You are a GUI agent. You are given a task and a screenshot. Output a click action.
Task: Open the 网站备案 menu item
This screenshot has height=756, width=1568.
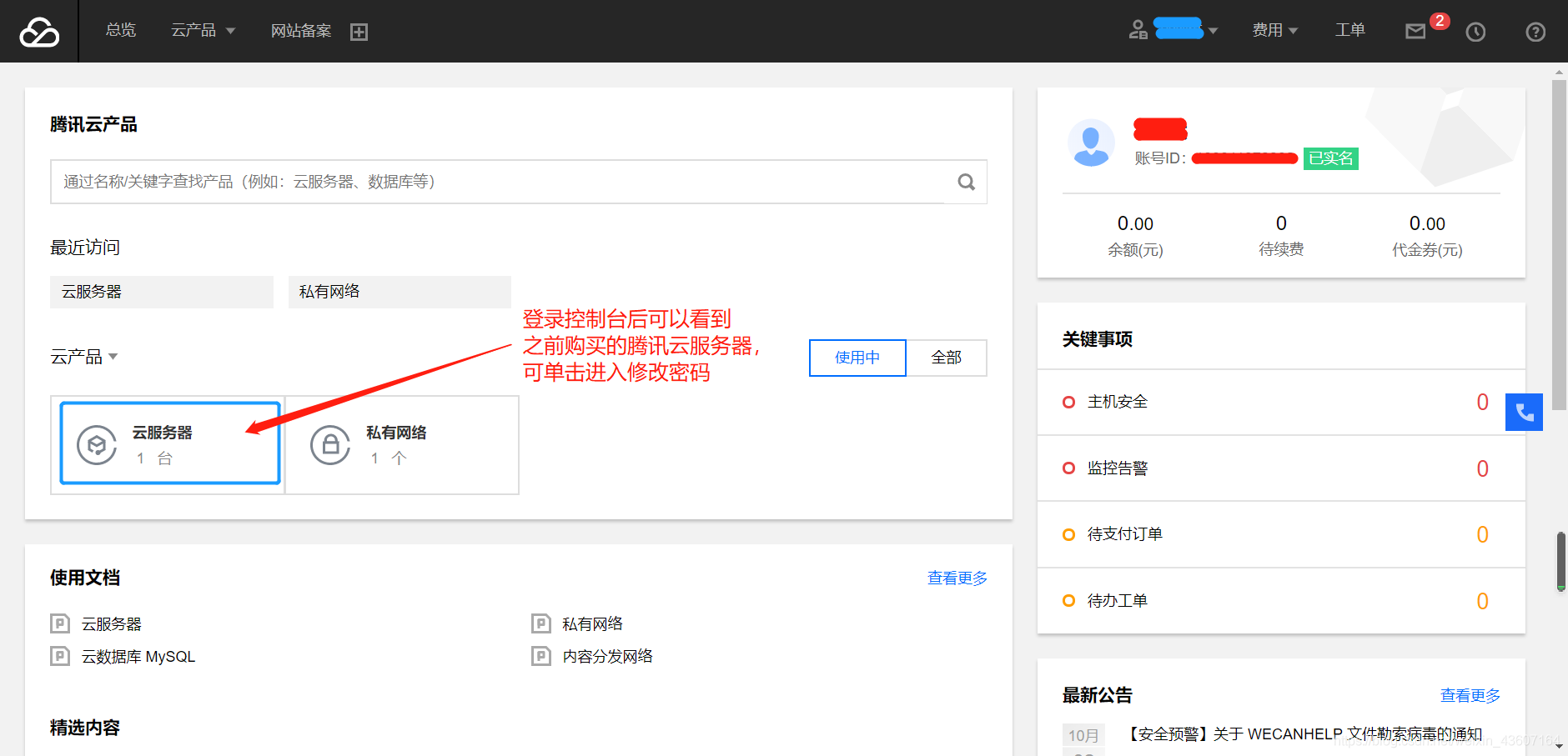tap(300, 31)
